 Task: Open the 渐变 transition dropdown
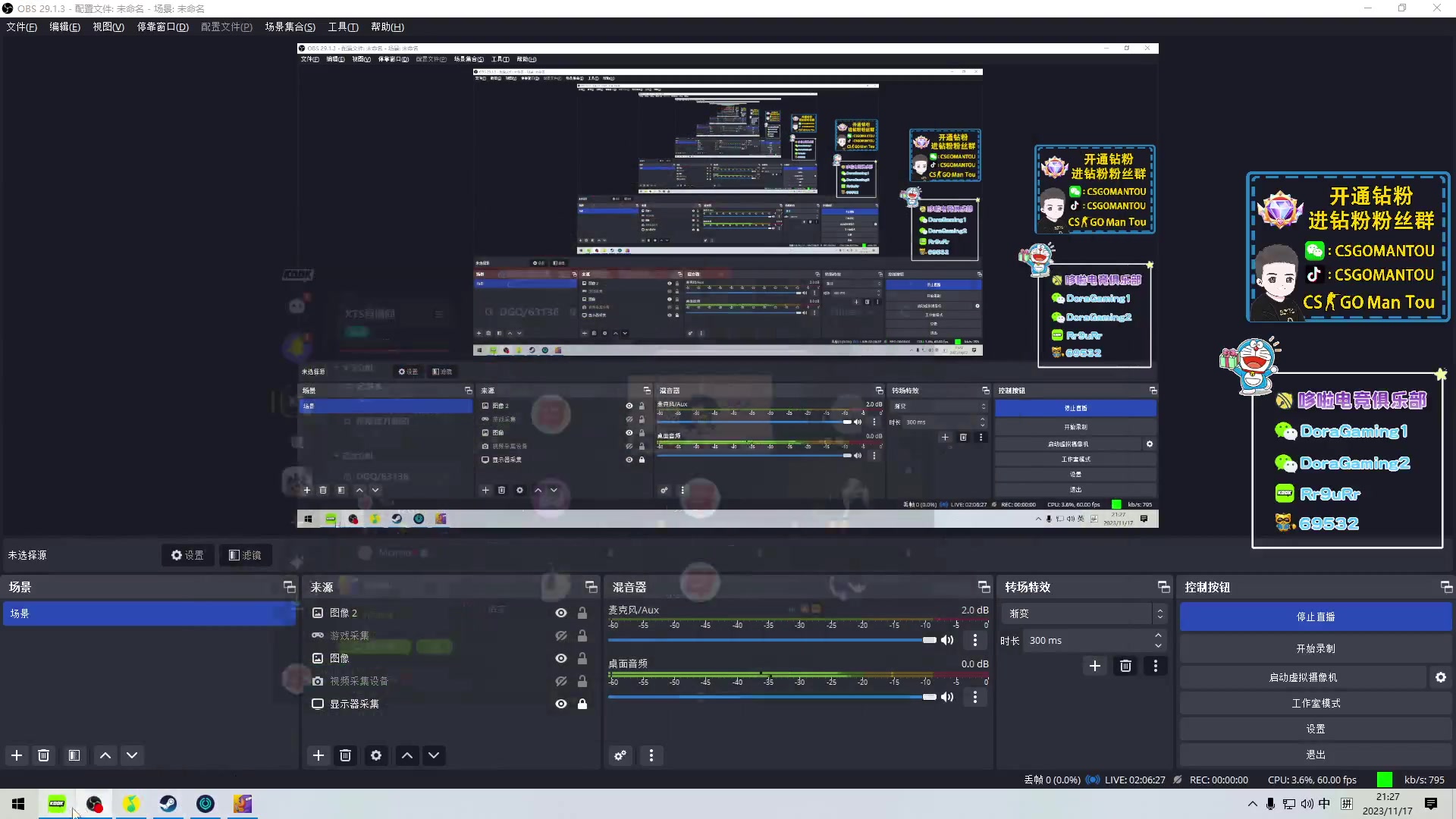tap(1082, 613)
